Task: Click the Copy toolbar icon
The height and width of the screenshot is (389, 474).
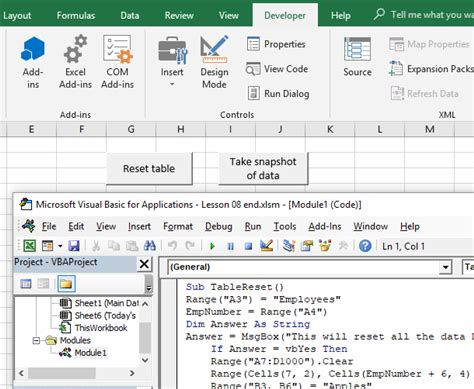Action: (x=114, y=246)
